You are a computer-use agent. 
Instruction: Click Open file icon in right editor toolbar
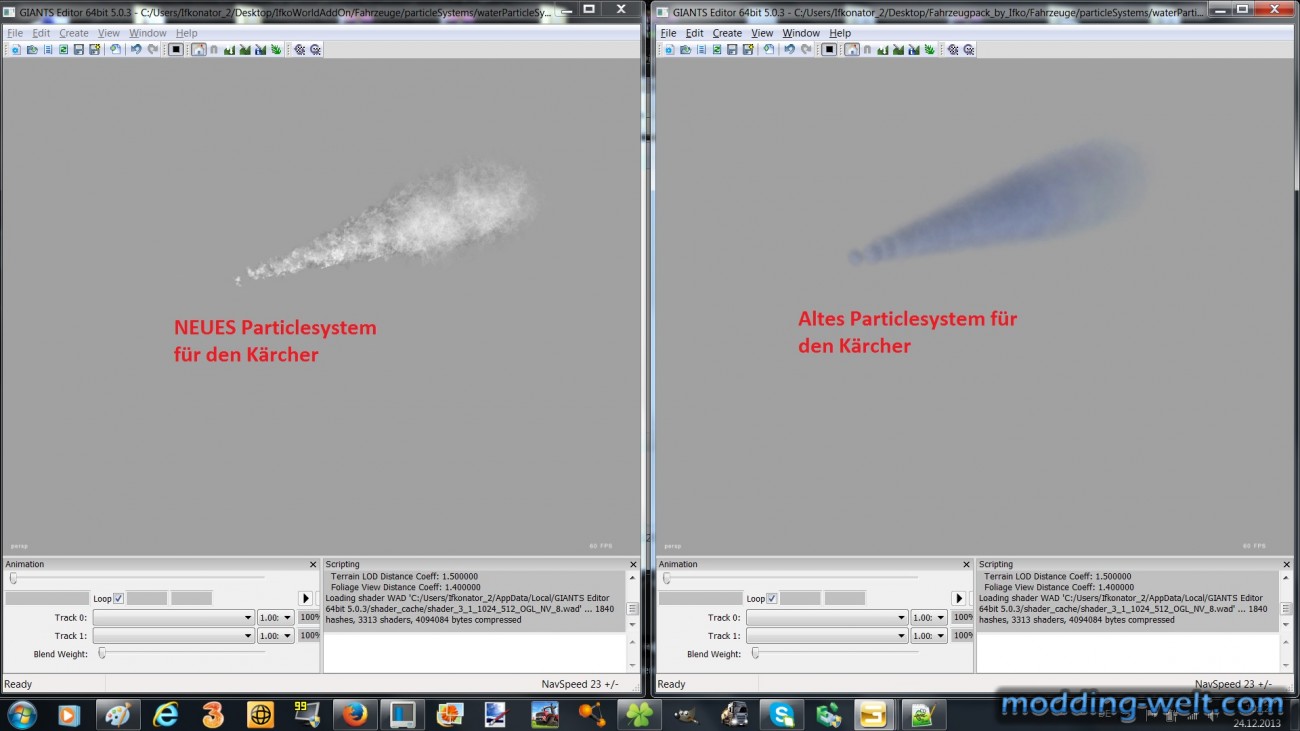pyautogui.click(x=686, y=49)
